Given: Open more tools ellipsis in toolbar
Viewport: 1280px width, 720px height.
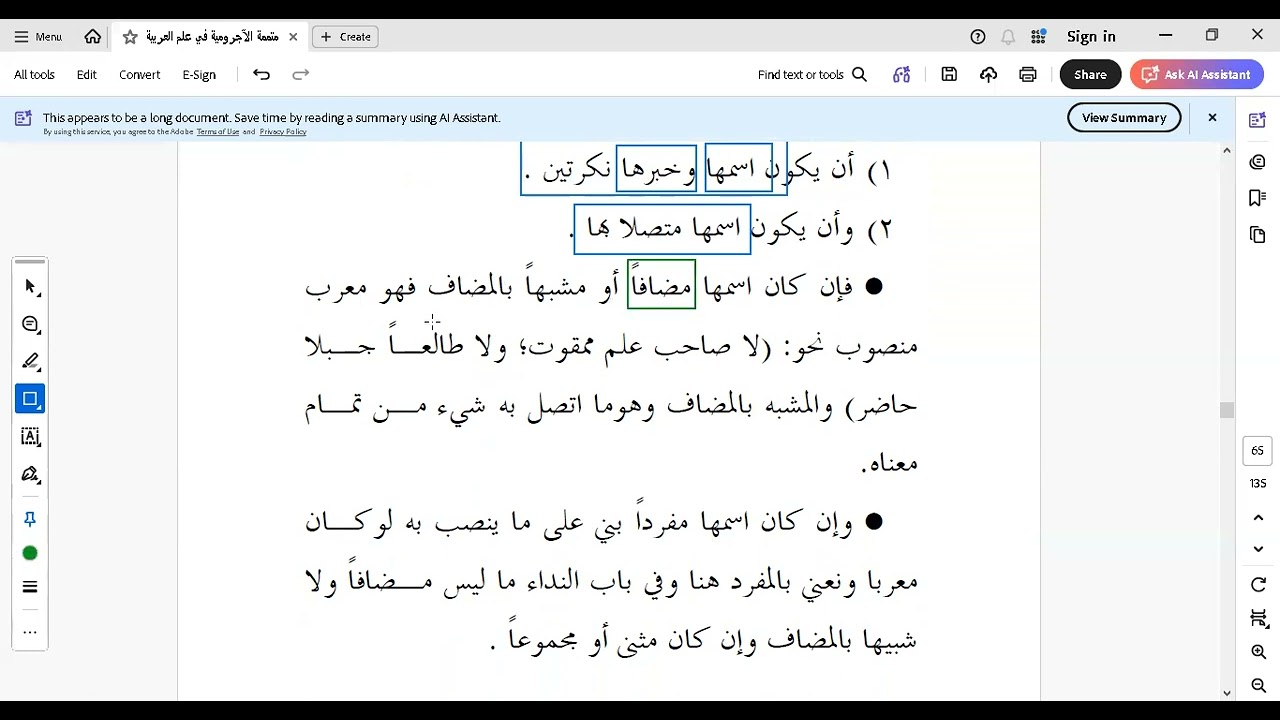Looking at the screenshot, I should click(30, 632).
